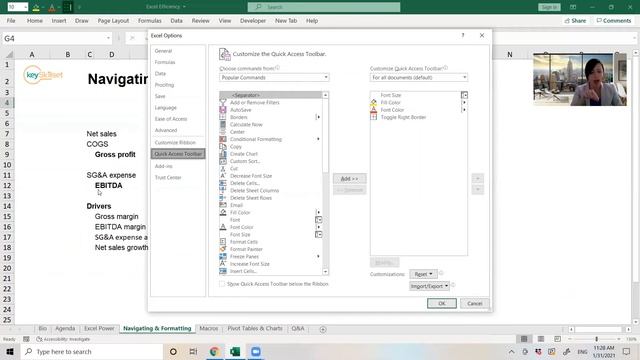Open the Customize Ribbon category
The width and height of the screenshot is (640, 360).
(178, 142)
